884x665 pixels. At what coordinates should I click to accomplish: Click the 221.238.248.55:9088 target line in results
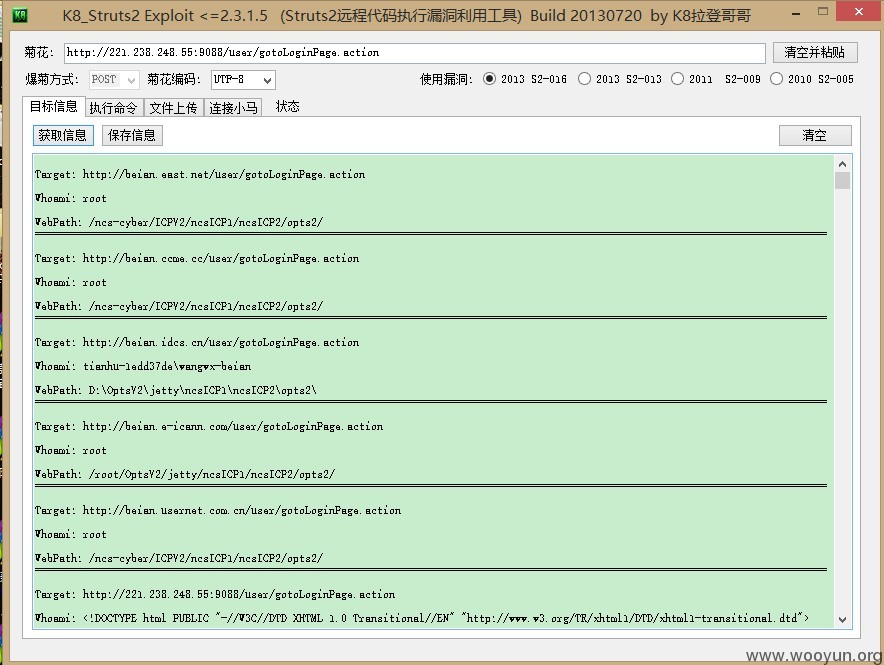point(215,594)
